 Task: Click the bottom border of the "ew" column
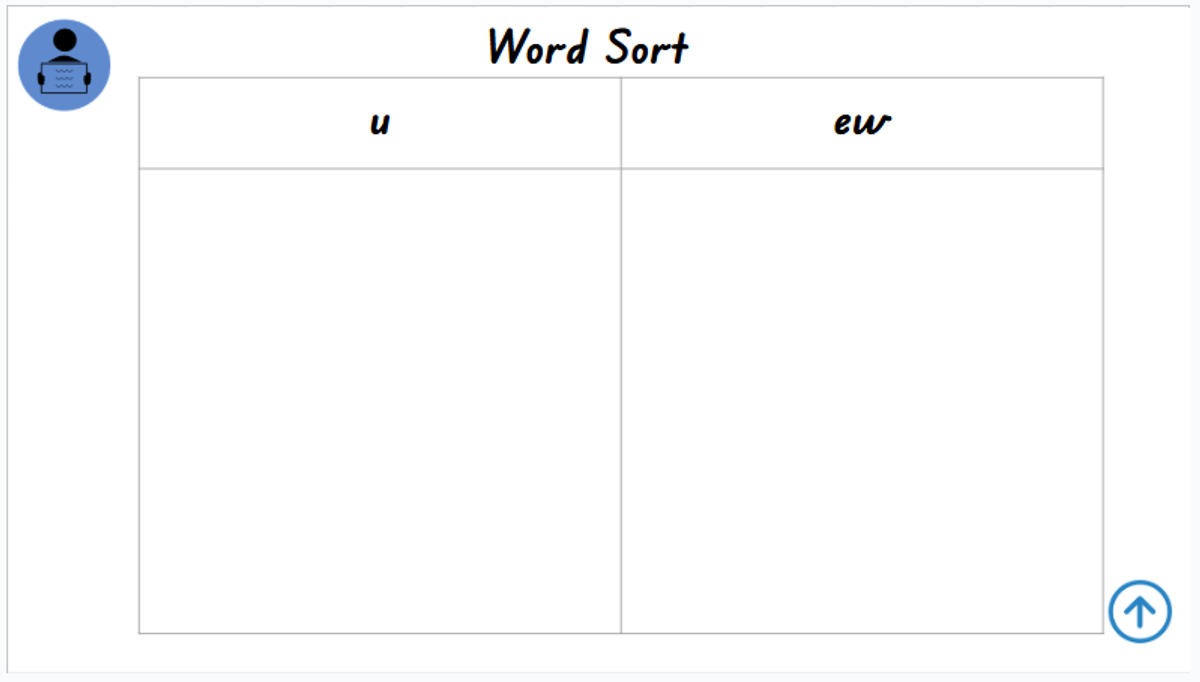tap(862, 633)
